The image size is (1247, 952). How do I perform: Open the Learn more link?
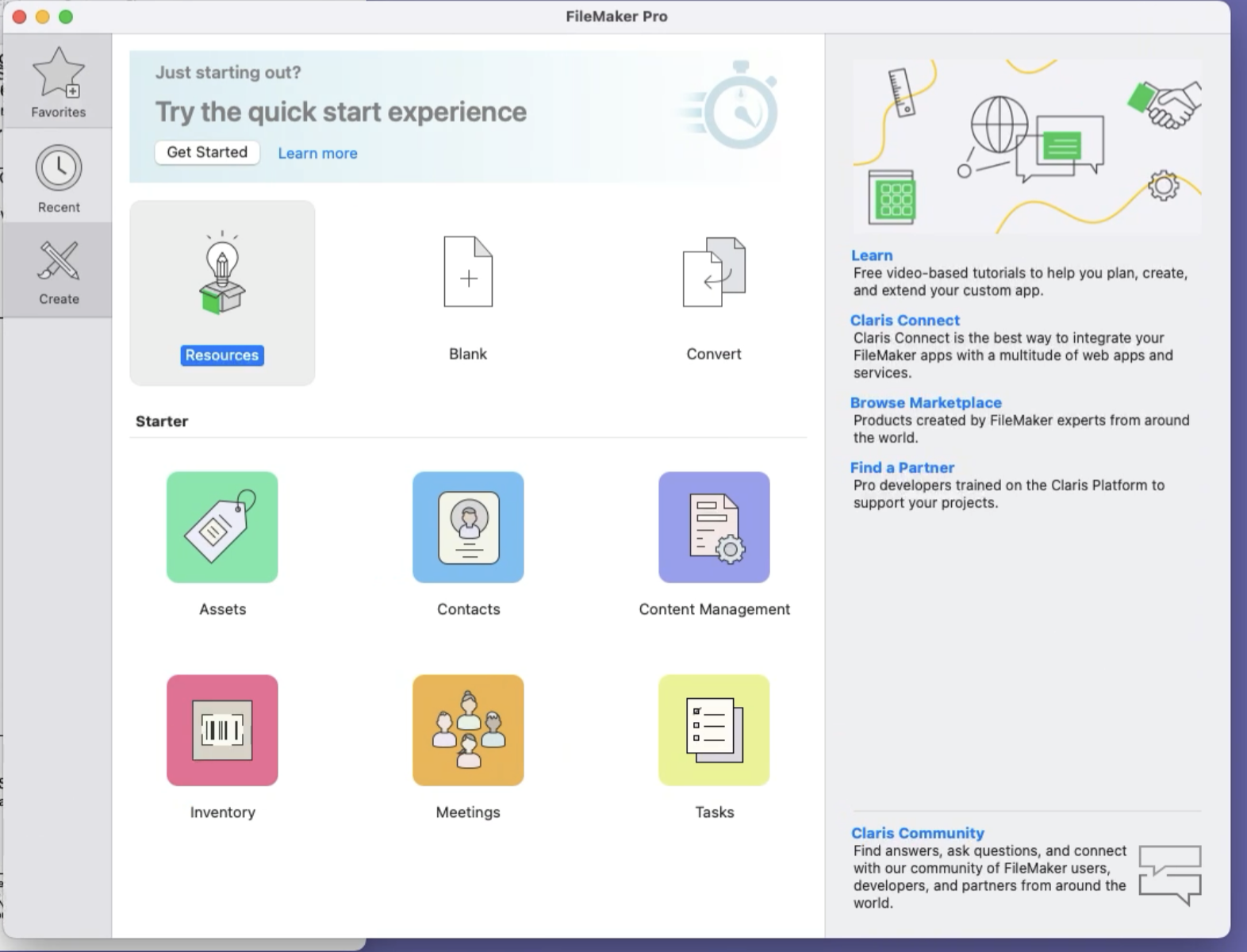click(317, 153)
